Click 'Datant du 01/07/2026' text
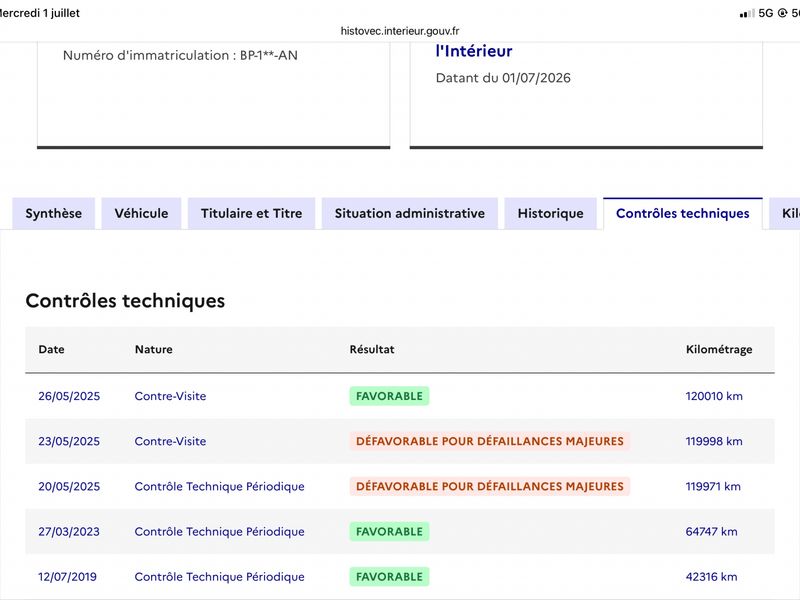800x600 pixels. click(x=503, y=78)
